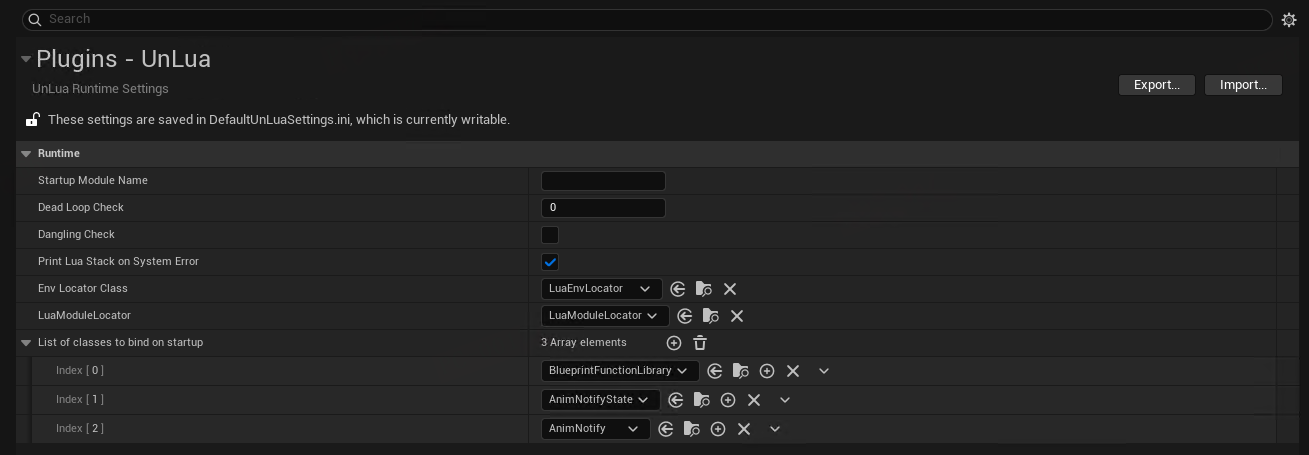Image resolution: width=1309 pixels, height=455 pixels.
Task: Click the Import... button
Action: coord(1243,85)
